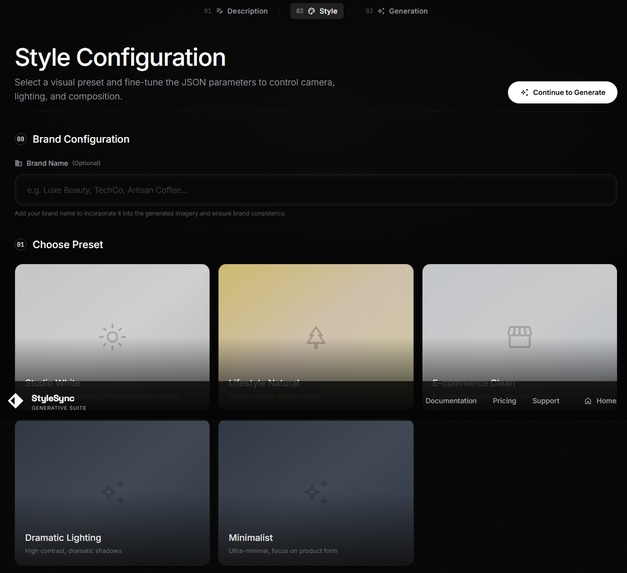Choose the E-commerce Clean preset card
This screenshot has width=627, height=573.
519,337
